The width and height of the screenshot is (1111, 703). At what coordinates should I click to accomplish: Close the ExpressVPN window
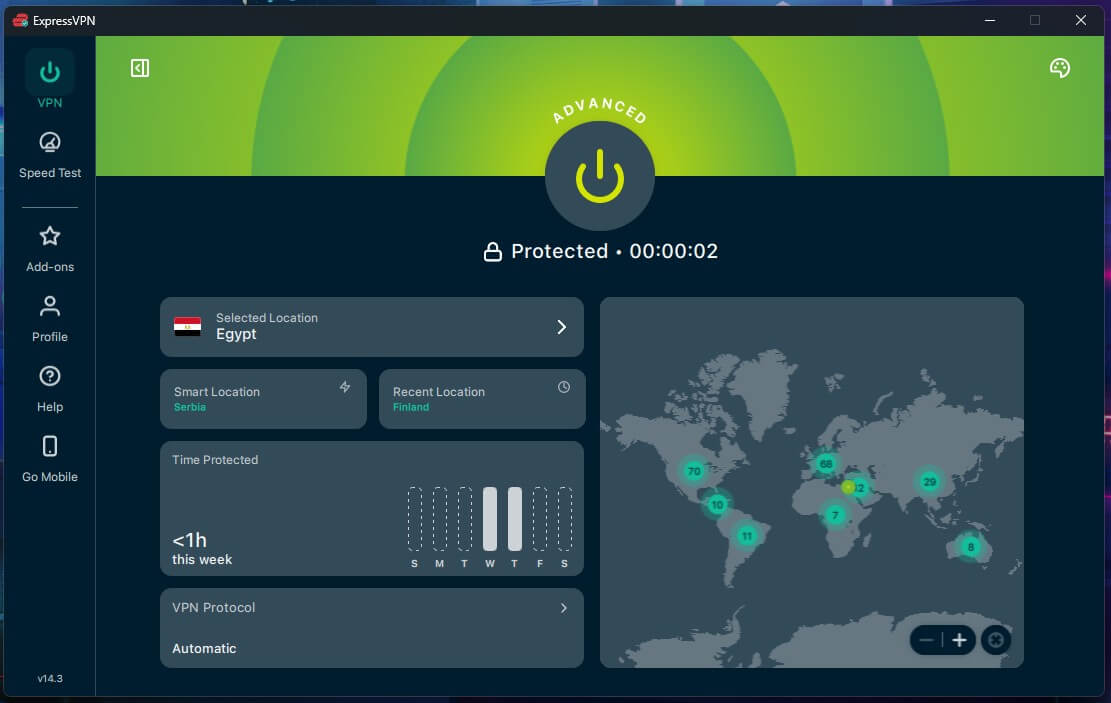click(x=1081, y=21)
